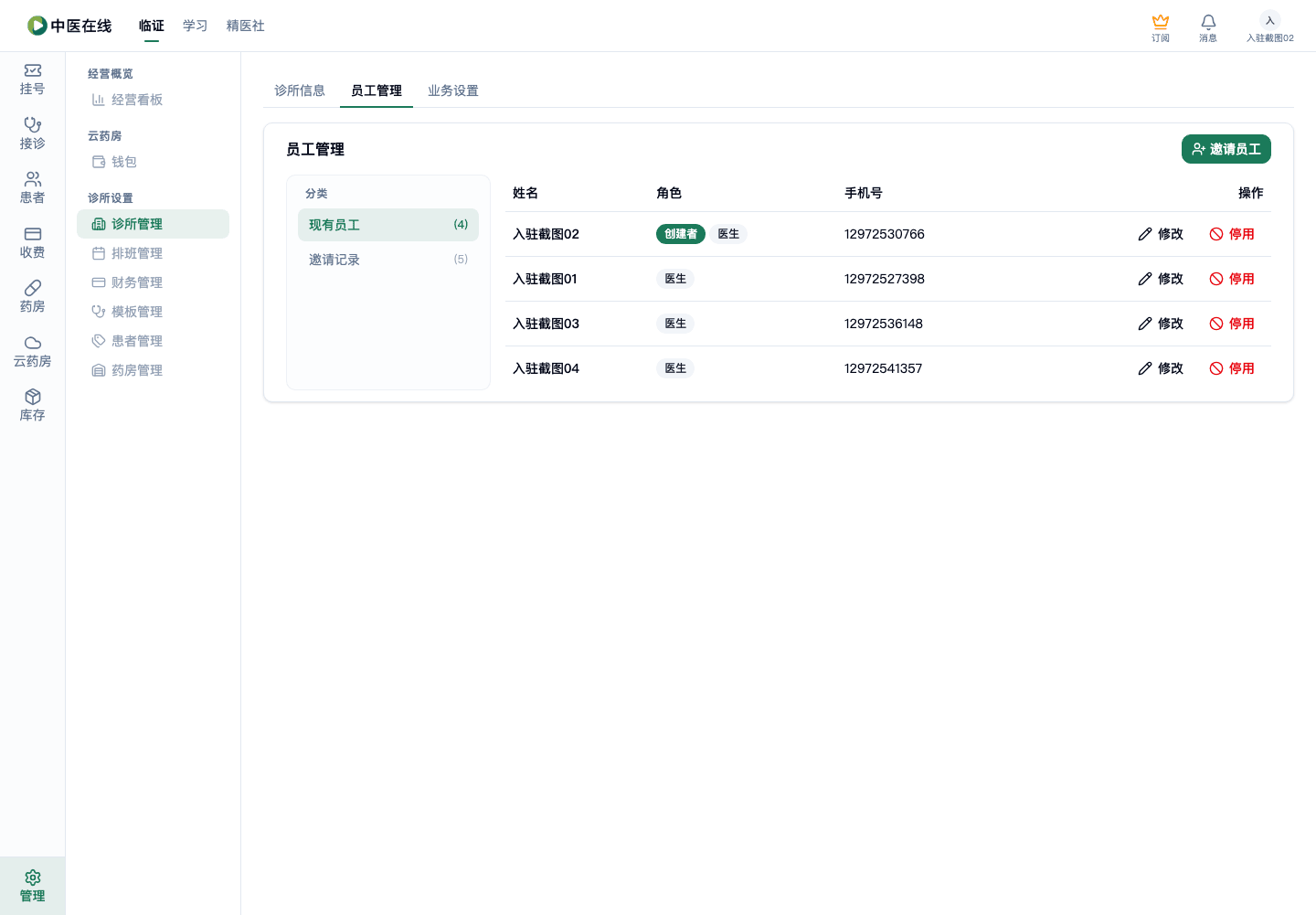Click the 邀请员工 button
Image resolution: width=1316 pixels, height=915 pixels.
pos(1226,149)
